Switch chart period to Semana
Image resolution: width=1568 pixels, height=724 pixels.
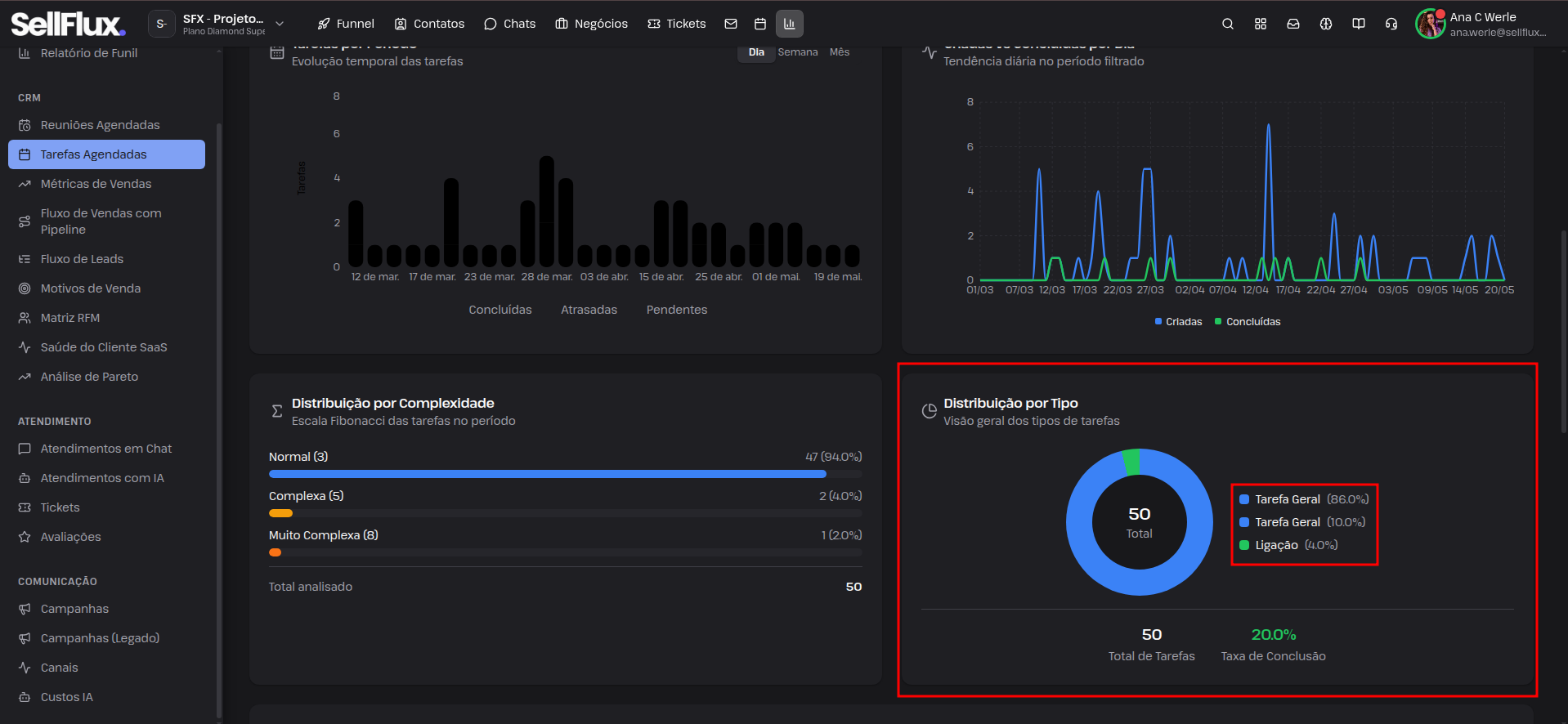798,52
